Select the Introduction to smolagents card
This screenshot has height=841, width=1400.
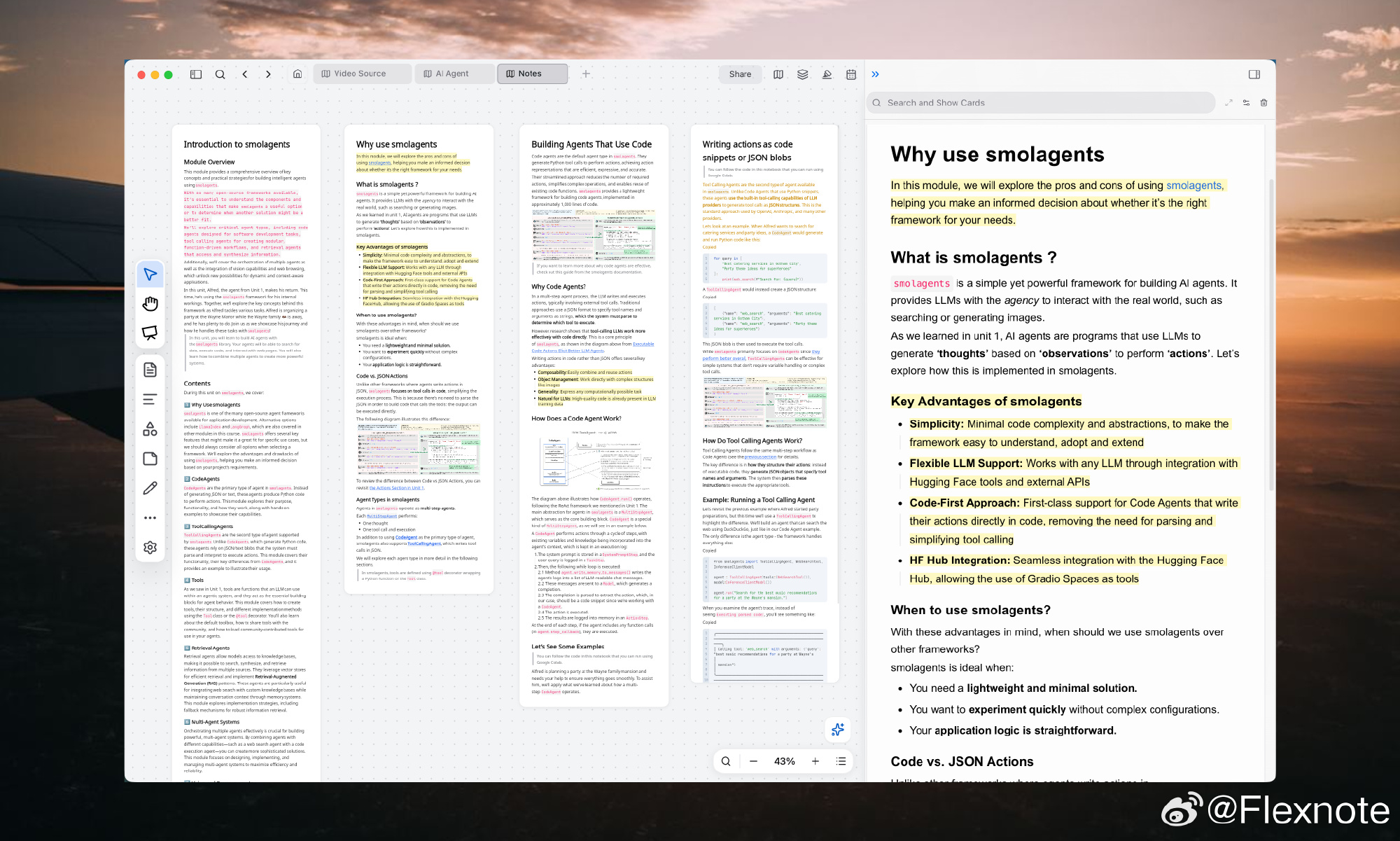click(246, 453)
